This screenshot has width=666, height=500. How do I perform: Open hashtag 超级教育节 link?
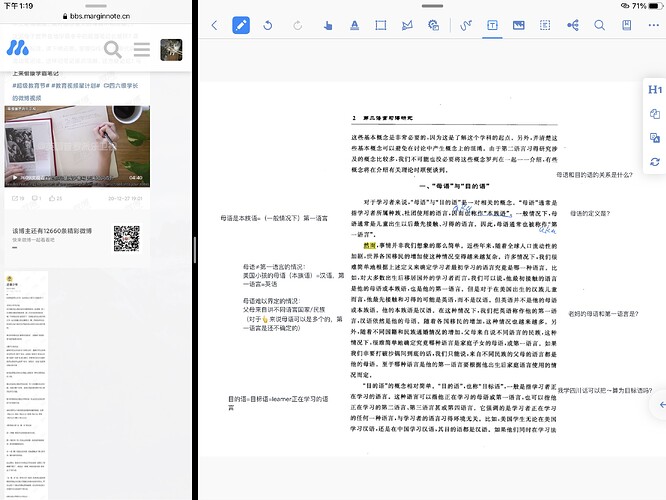click(x=31, y=85)
